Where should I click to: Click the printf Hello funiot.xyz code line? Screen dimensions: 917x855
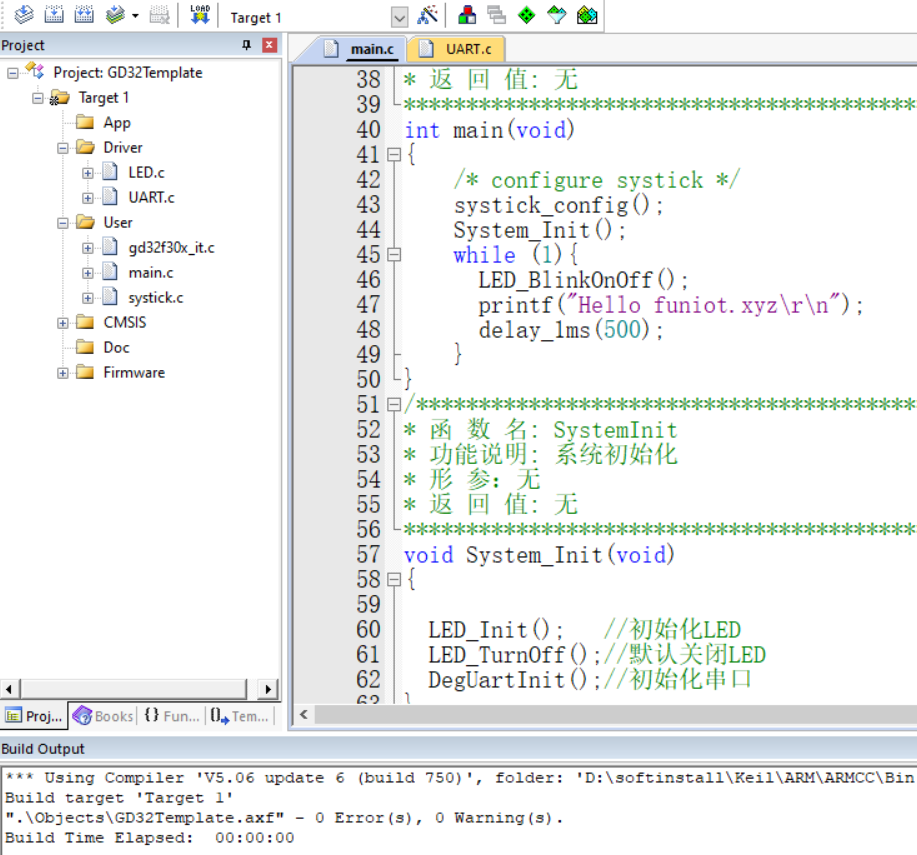point(670,305)
